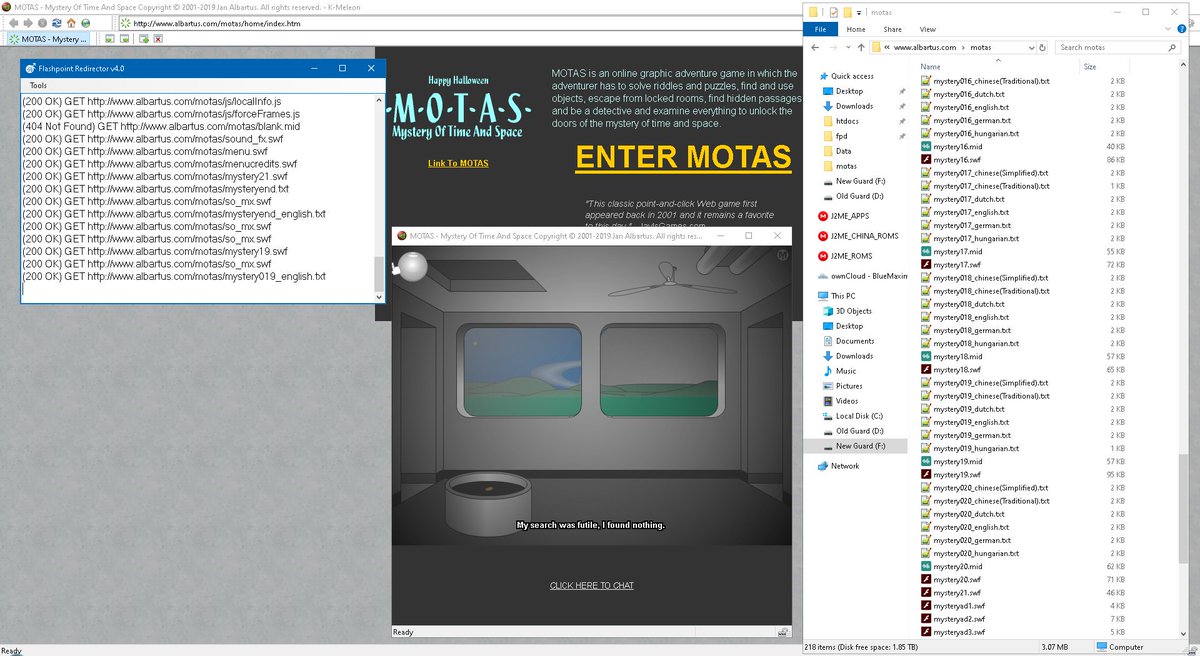This screenshot has width=1200, height=656.
Task: Open the File tab in File Explorer
Action: (x=820, y=29)
